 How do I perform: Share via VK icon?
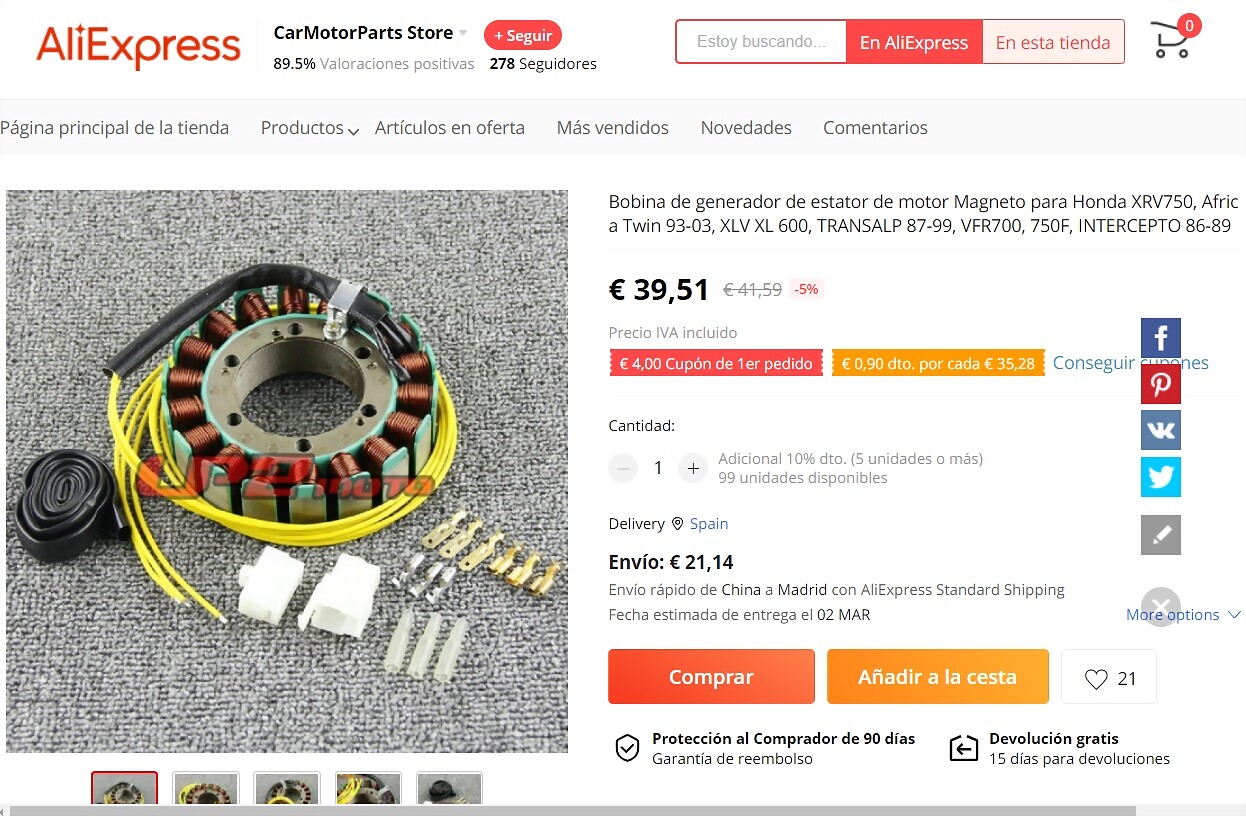(x=1161, y=430)
